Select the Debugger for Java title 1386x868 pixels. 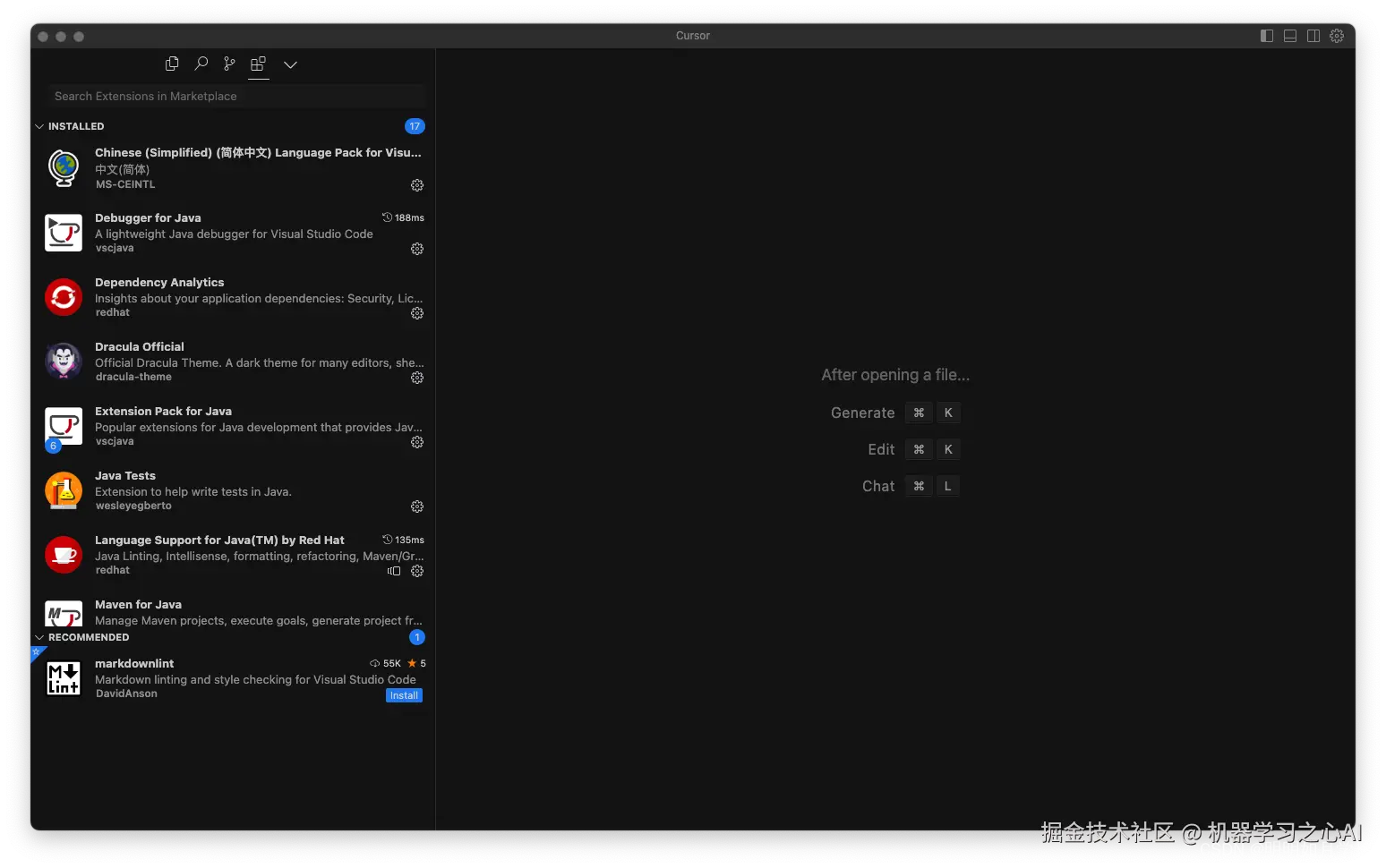[x=148, y=217]
